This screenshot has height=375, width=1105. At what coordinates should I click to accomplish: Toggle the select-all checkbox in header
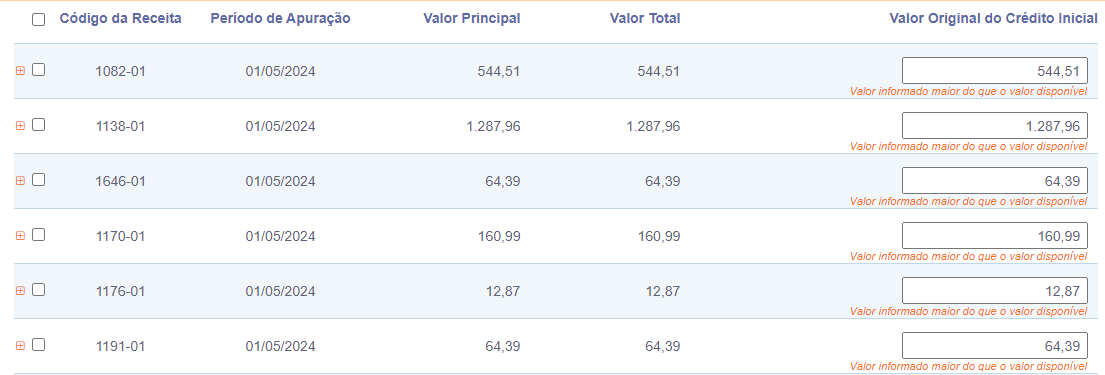pos(39,20)
